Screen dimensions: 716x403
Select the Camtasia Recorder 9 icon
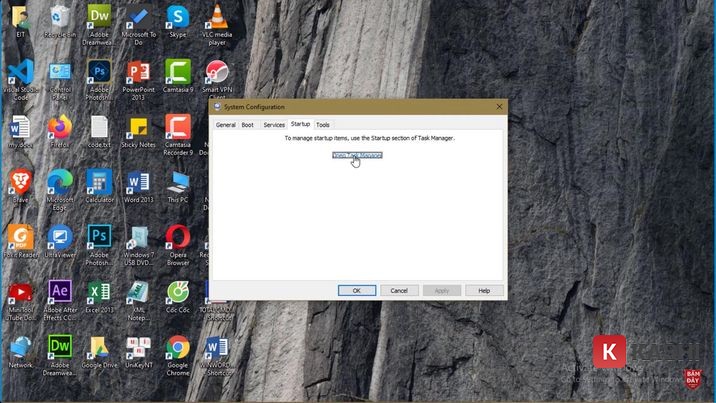178,135
